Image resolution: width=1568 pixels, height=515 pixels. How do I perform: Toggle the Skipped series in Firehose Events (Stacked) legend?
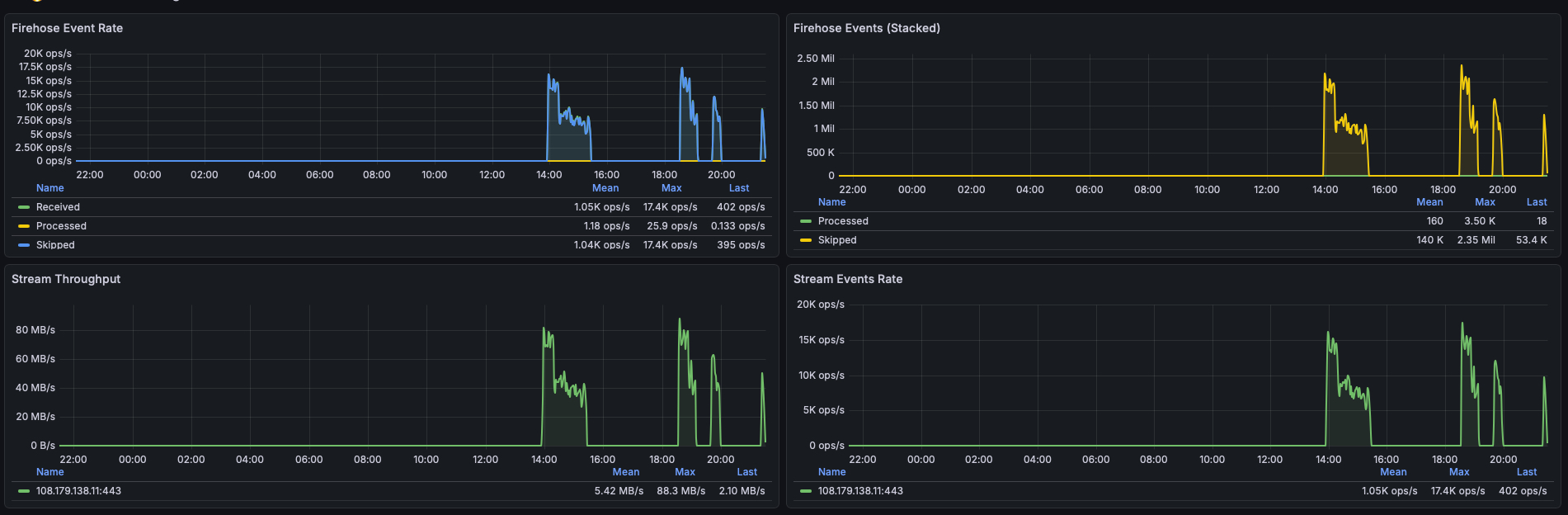tap(837, 240)
